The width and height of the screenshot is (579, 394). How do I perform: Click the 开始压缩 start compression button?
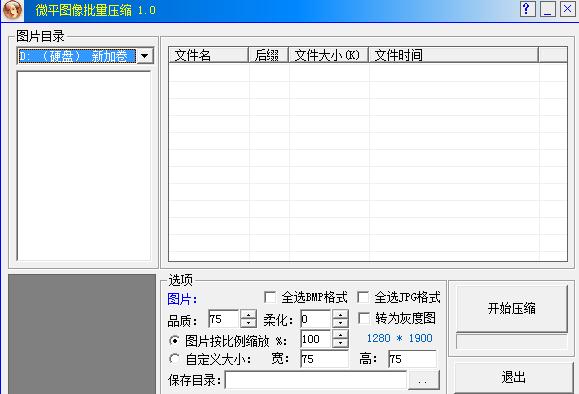pyautogui.click(x=512, y=308)
